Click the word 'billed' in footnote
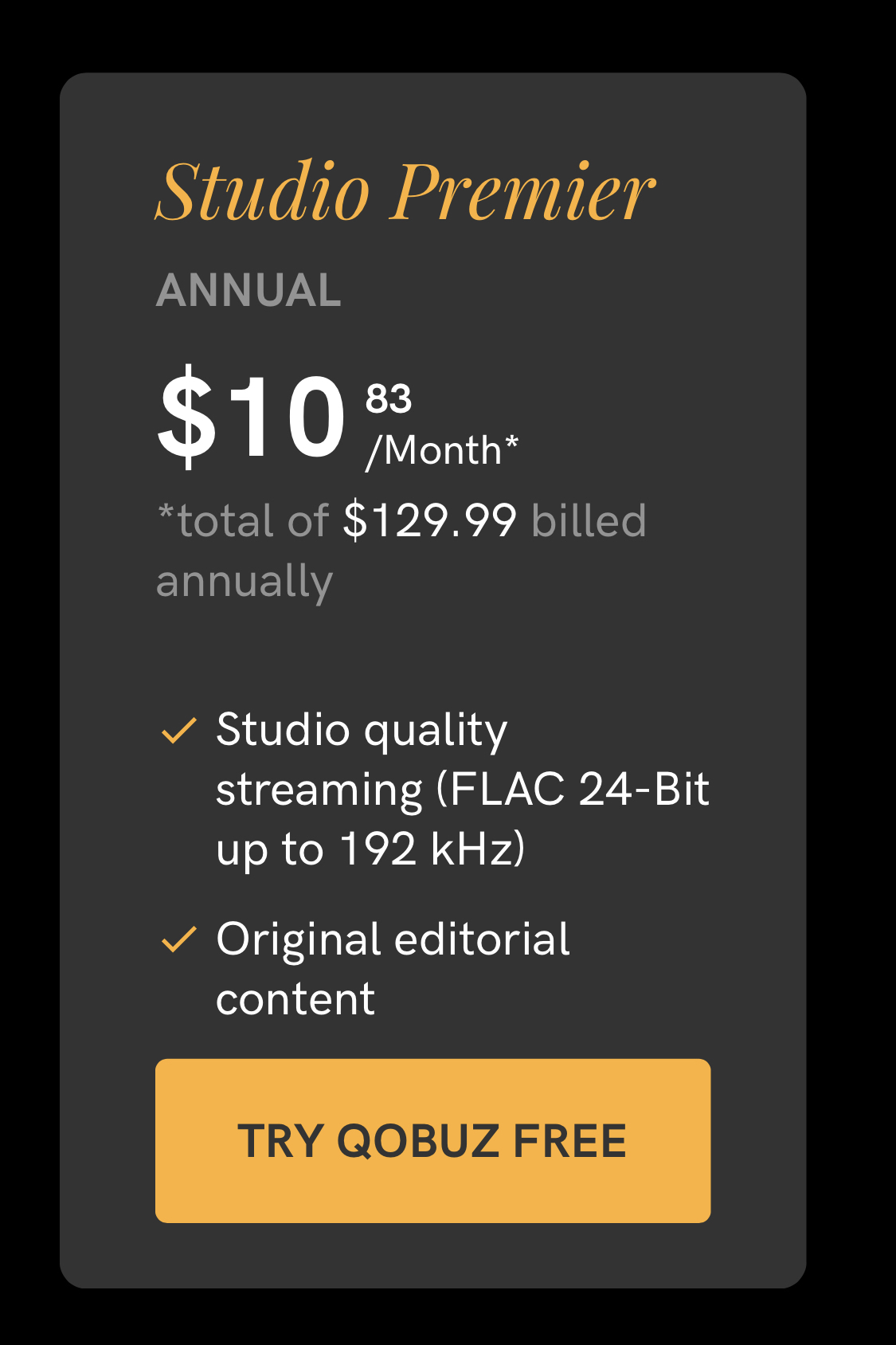Viewport: 896px width, 1345px height. [589, 520]
